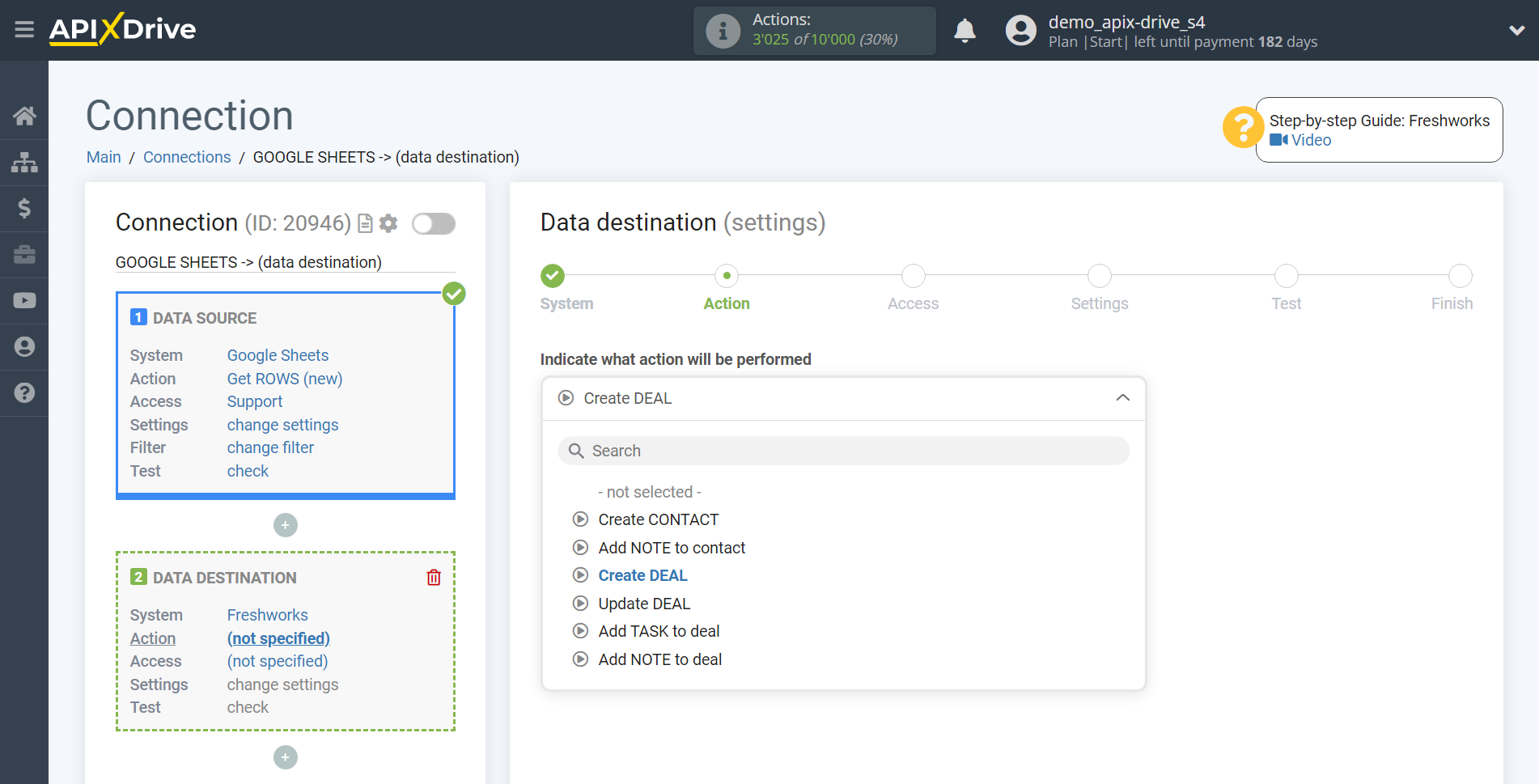Open Support access link

[x=255, y=401]
